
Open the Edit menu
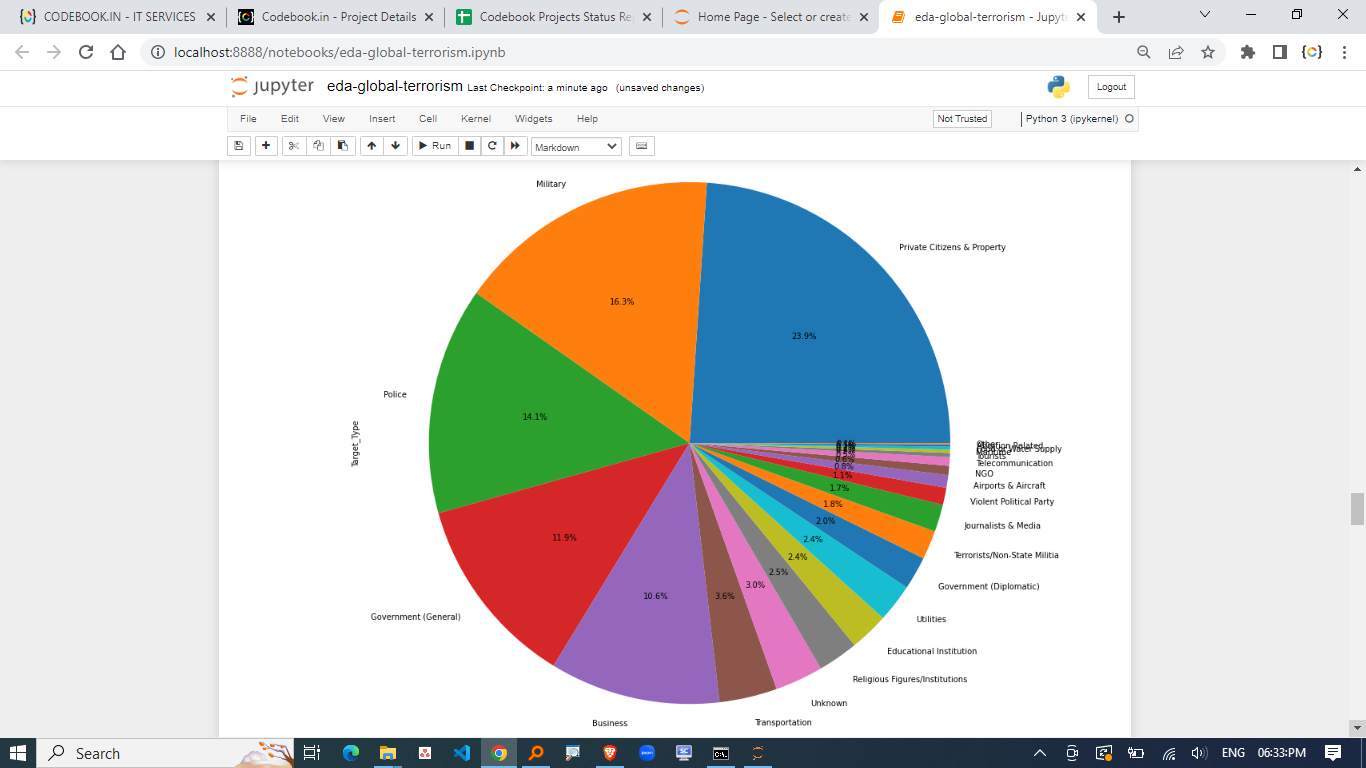(x=290, y=119)
